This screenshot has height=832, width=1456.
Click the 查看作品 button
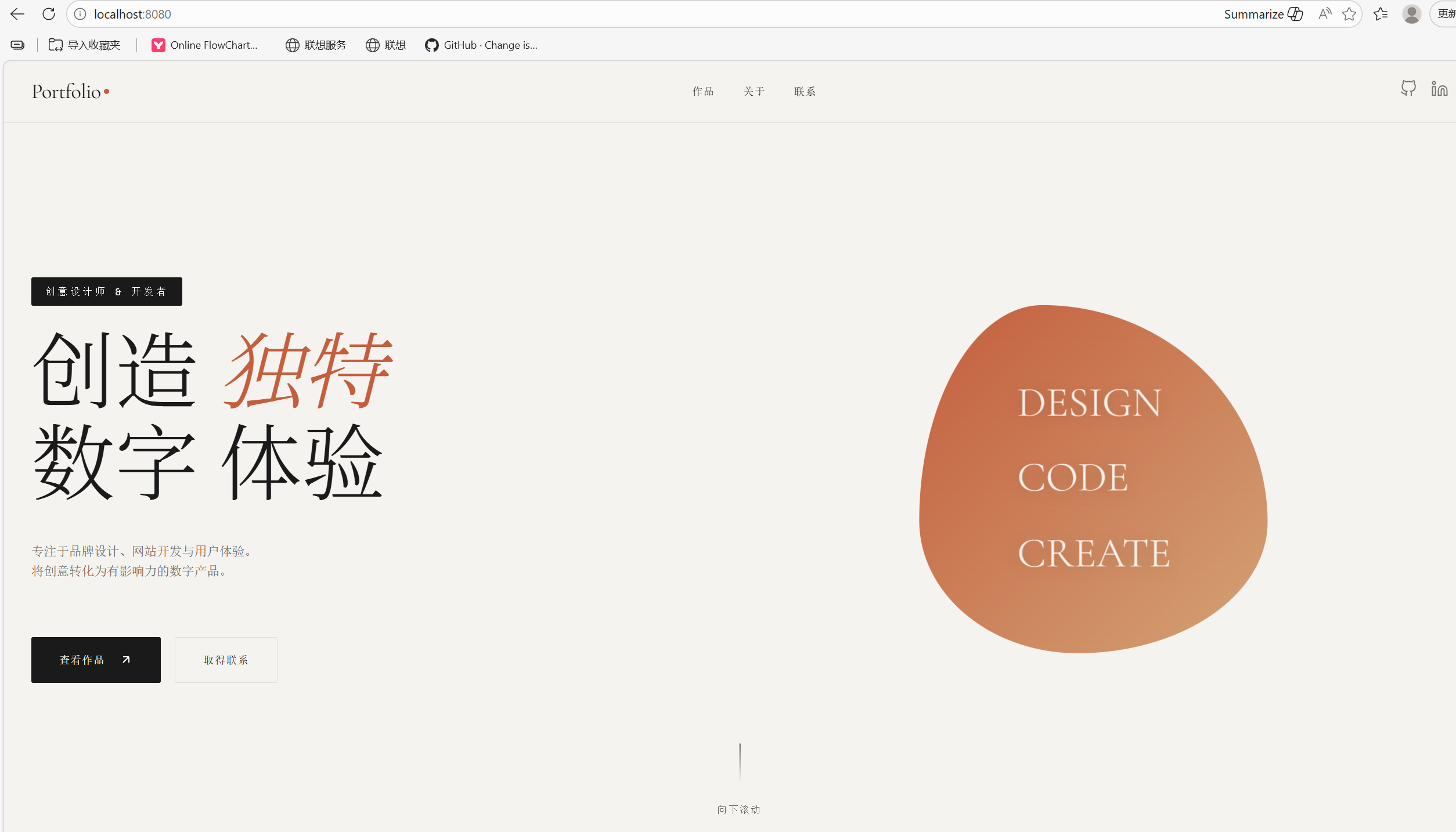click(x=96, y=660)
